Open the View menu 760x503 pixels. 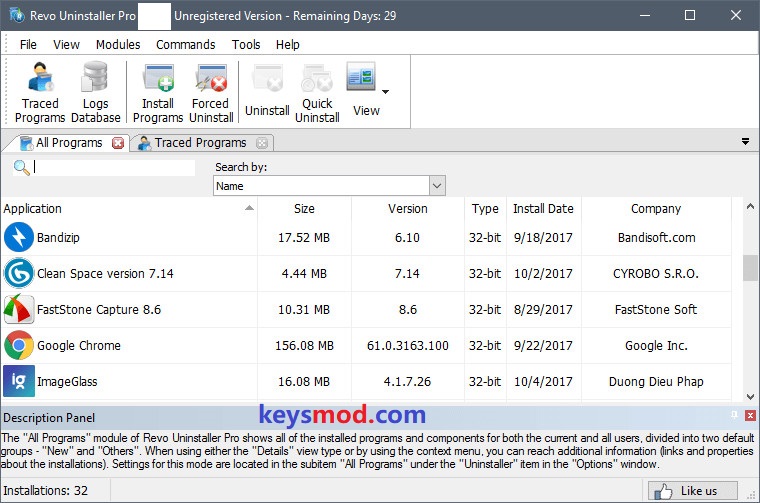66,45
